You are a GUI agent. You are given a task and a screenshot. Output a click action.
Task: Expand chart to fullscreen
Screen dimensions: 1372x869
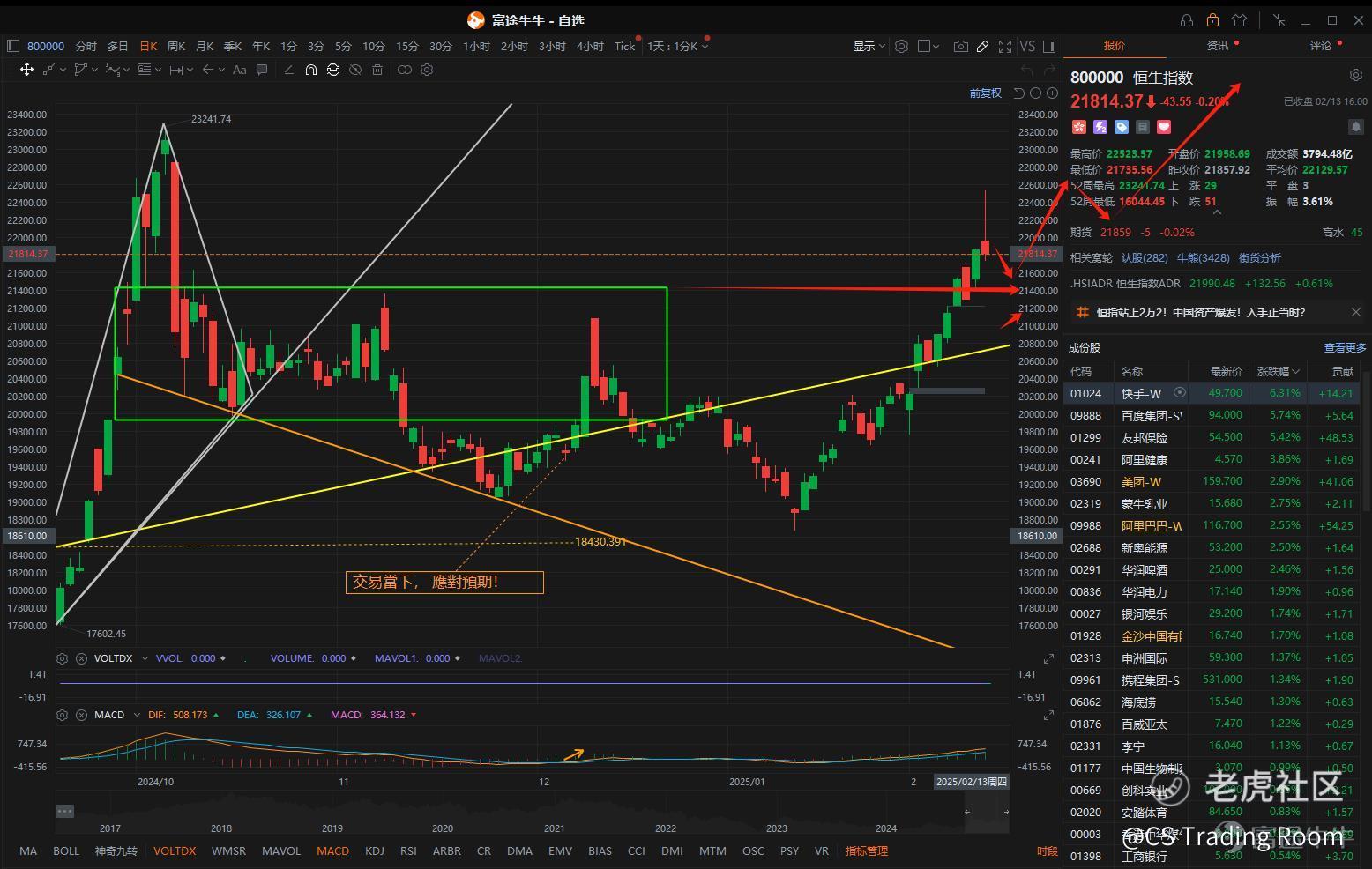(1005, 46)
